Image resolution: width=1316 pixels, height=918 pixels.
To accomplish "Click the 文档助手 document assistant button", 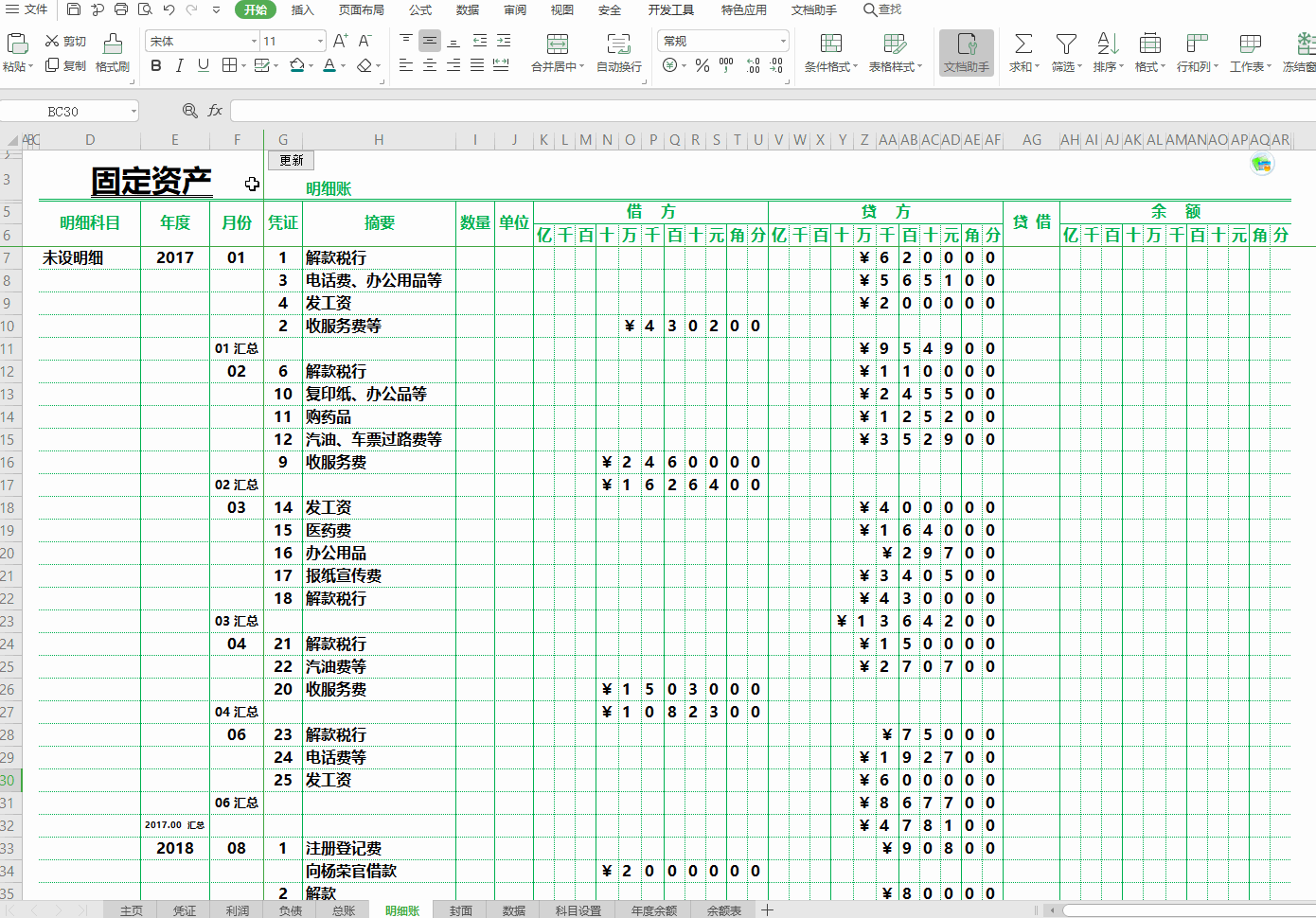I will click(x=967, y=53).
